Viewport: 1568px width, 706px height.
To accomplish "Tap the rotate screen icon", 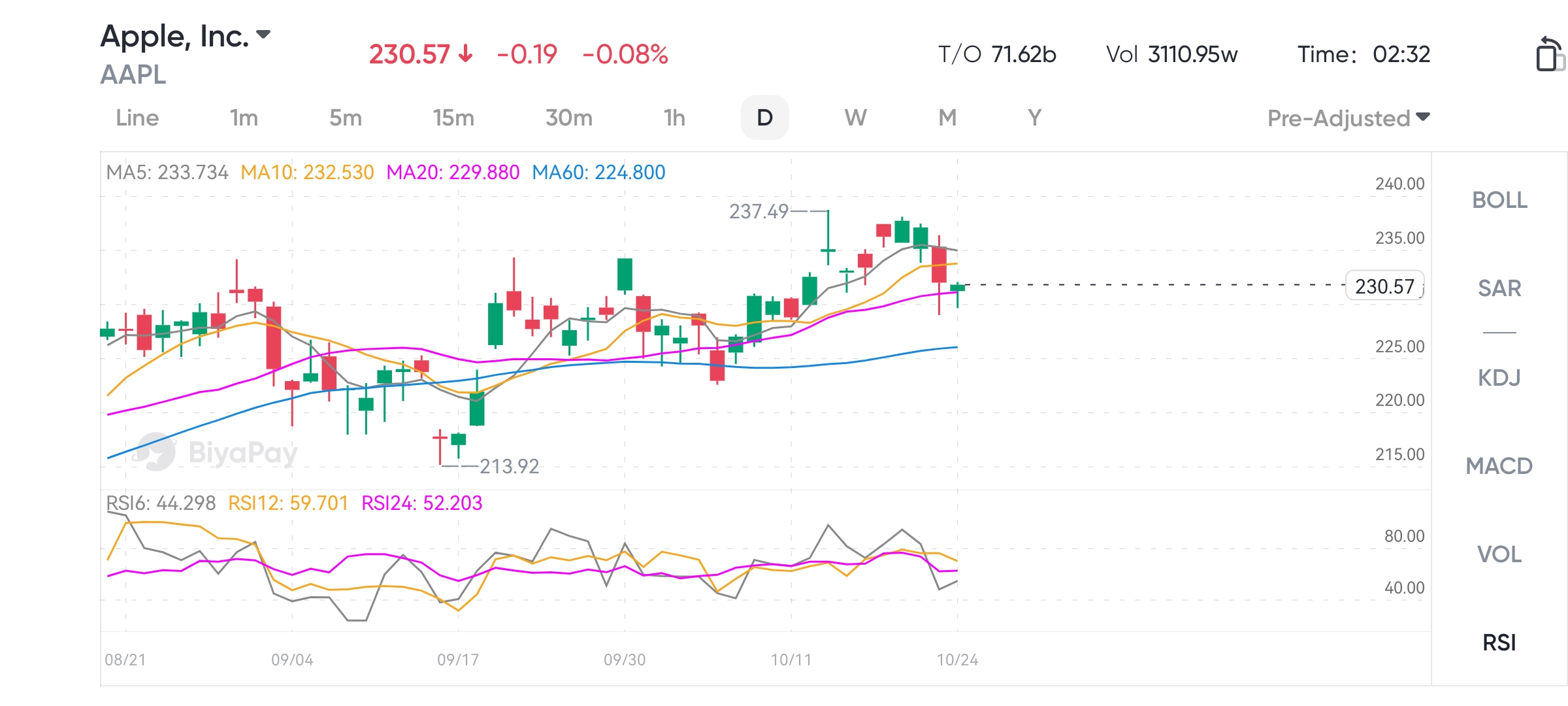I will [x=1550, y=54].
